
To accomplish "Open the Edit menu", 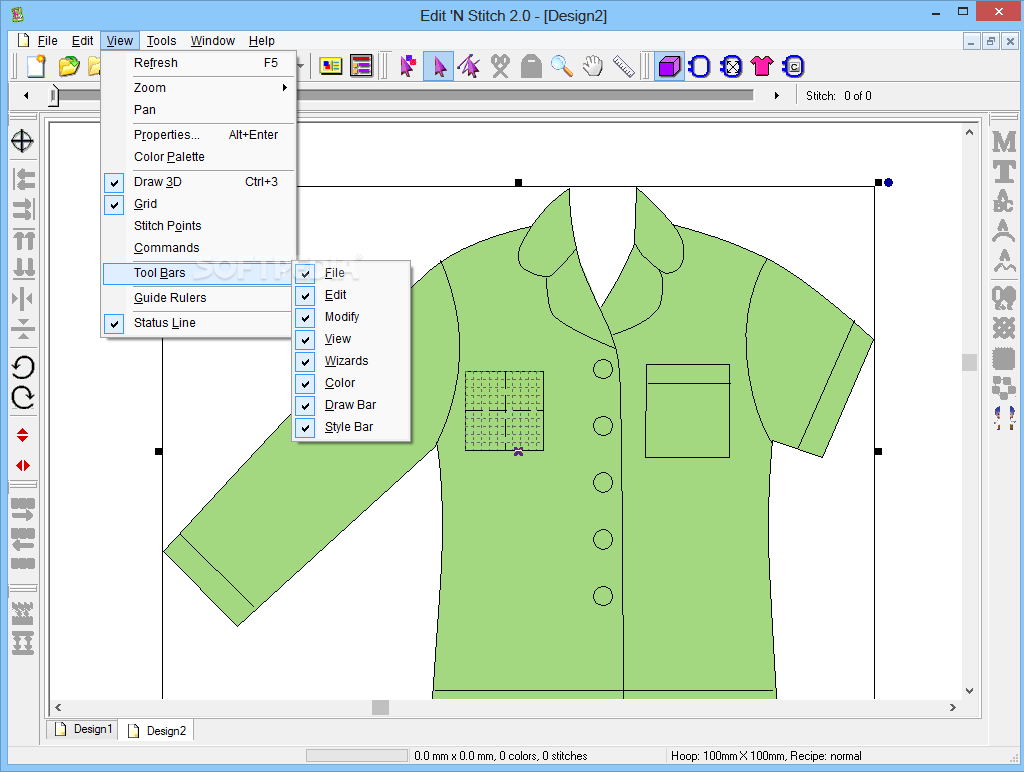I will click(x=82, y=40).
